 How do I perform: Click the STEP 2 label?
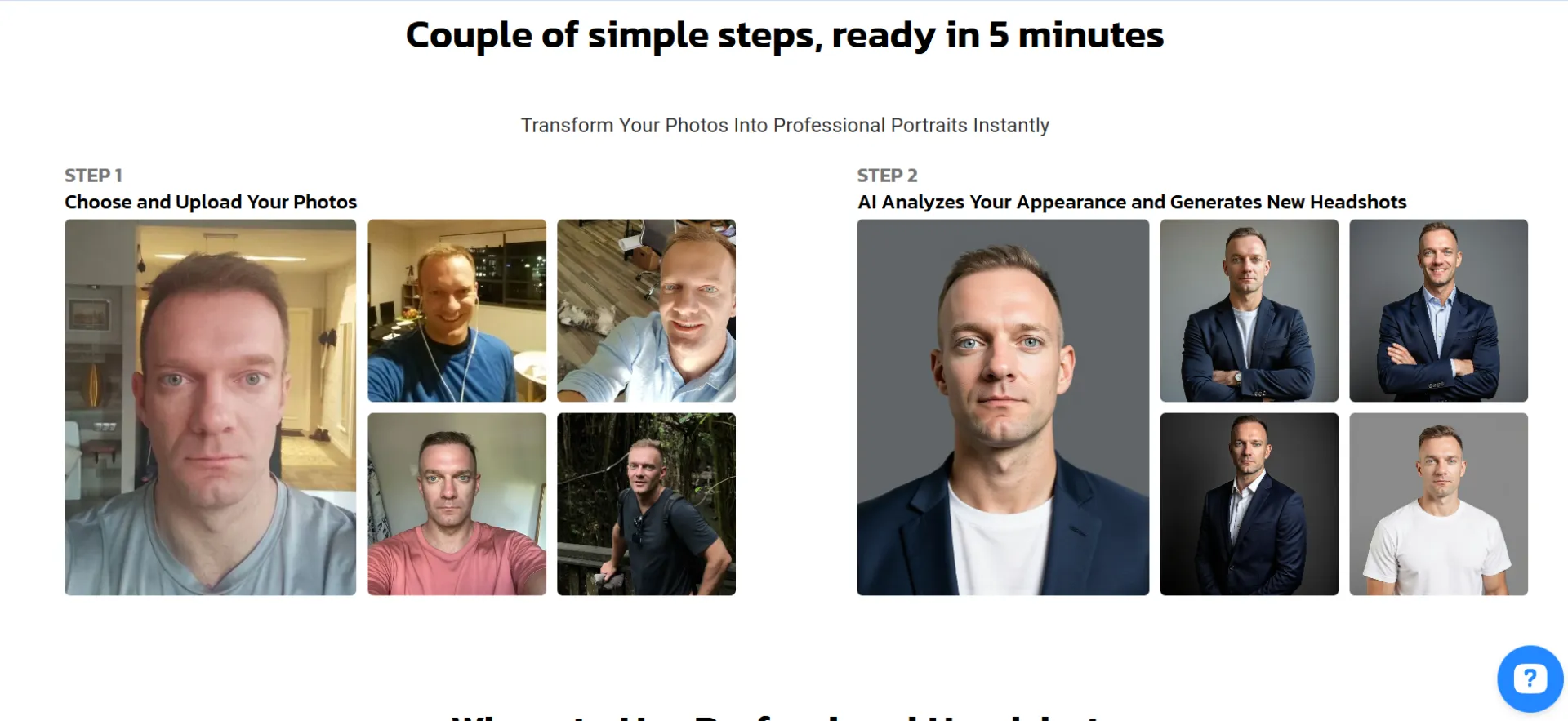coord(887,176)
